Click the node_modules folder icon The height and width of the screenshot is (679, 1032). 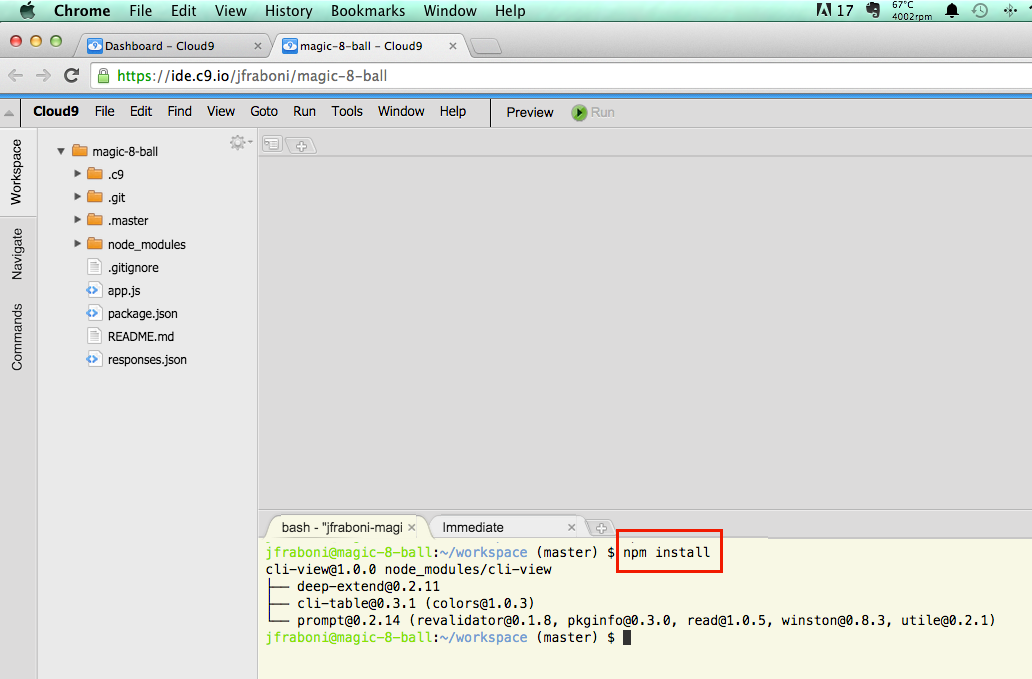coord(95,243)
